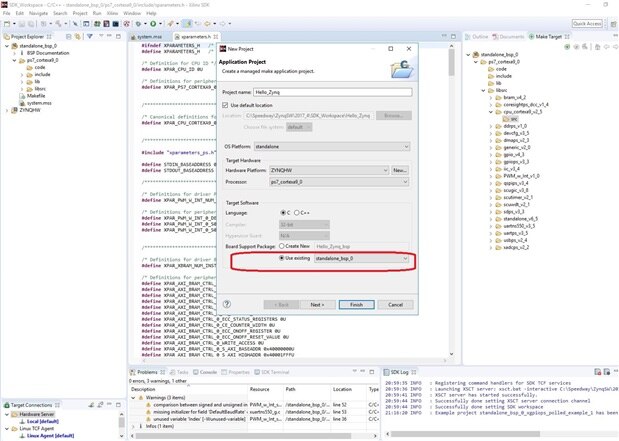Click the Project name input field
This screenshot has height=441, width=619.
click(x=339, y=91)
